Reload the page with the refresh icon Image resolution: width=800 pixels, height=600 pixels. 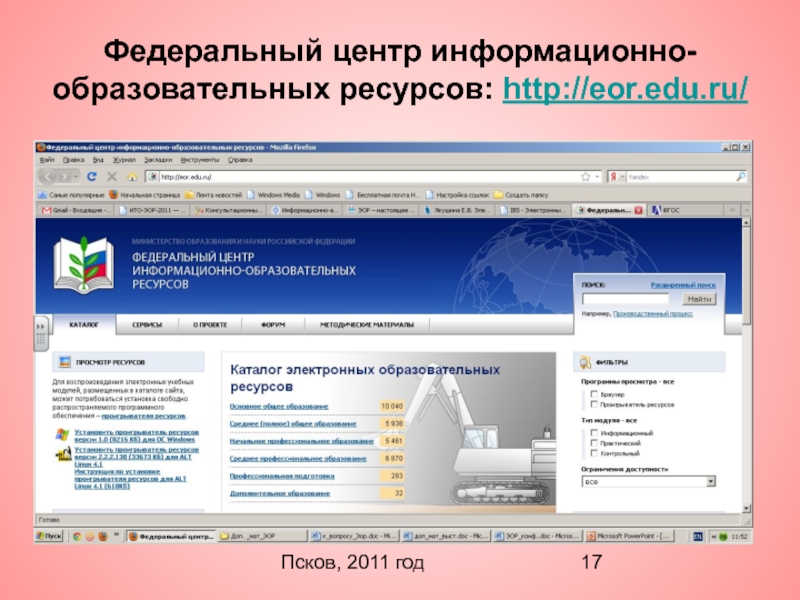(x=92, y=177)
